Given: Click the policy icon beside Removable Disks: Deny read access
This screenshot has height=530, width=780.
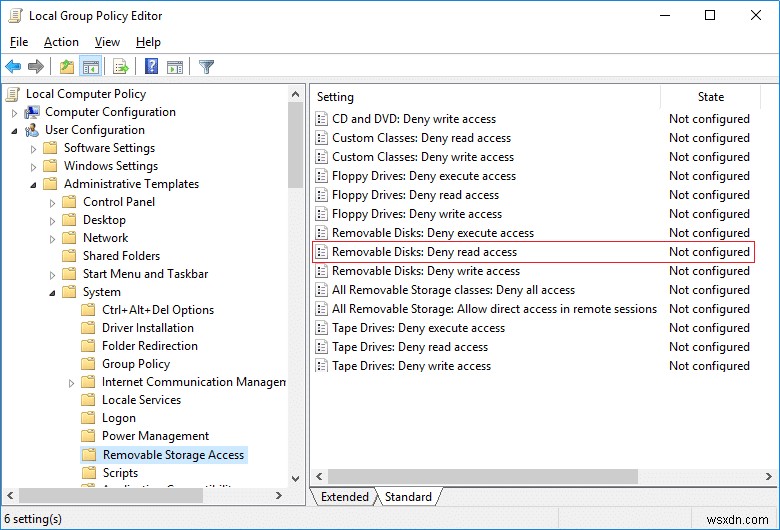Looking at the screenshot, I should tap(321, 251).
